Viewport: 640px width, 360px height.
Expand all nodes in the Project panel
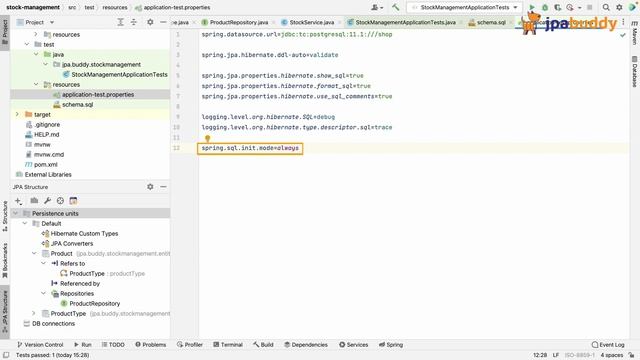(120, 22)
